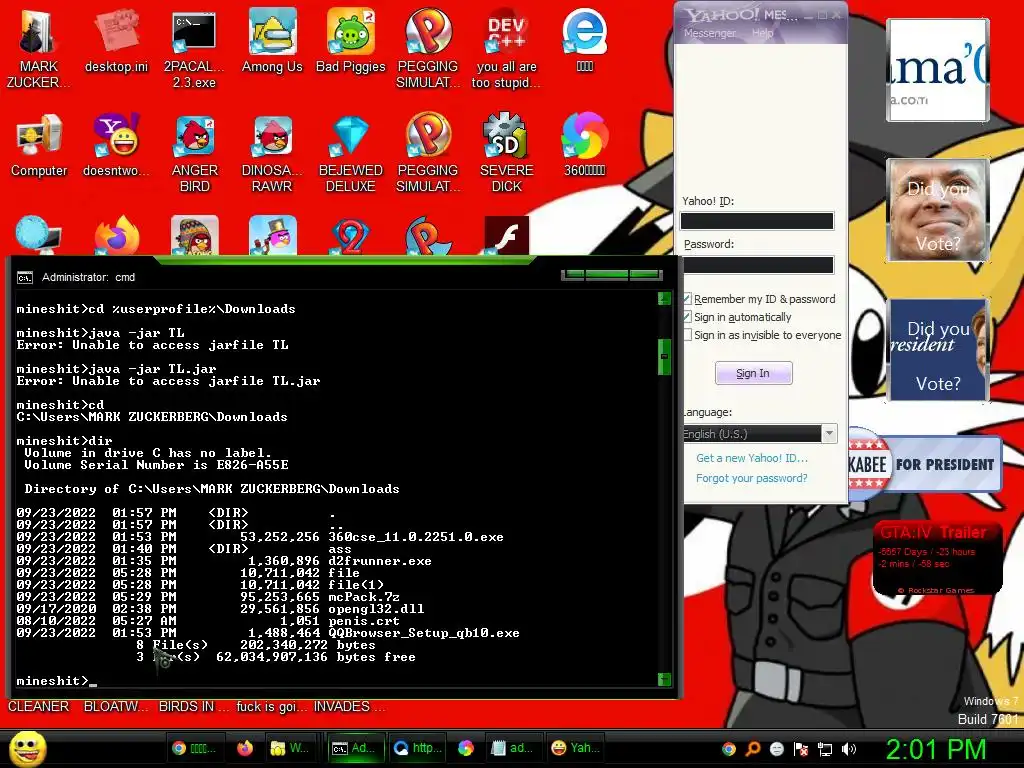Click Forgot your password link

pos(752,478)
